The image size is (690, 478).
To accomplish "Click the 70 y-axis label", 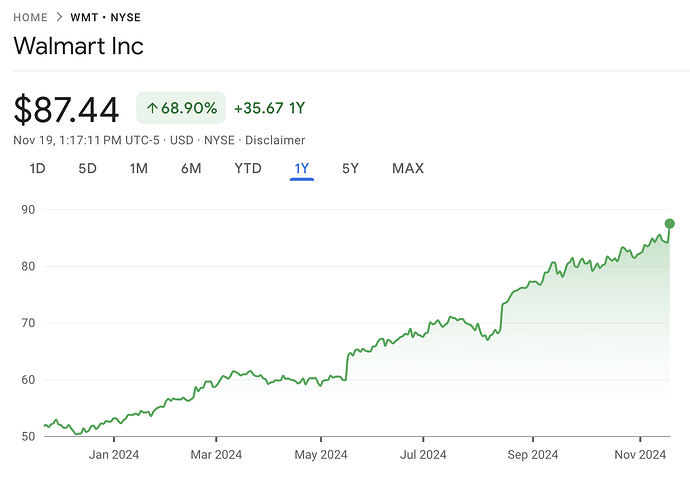I will (x=28, y=323).
